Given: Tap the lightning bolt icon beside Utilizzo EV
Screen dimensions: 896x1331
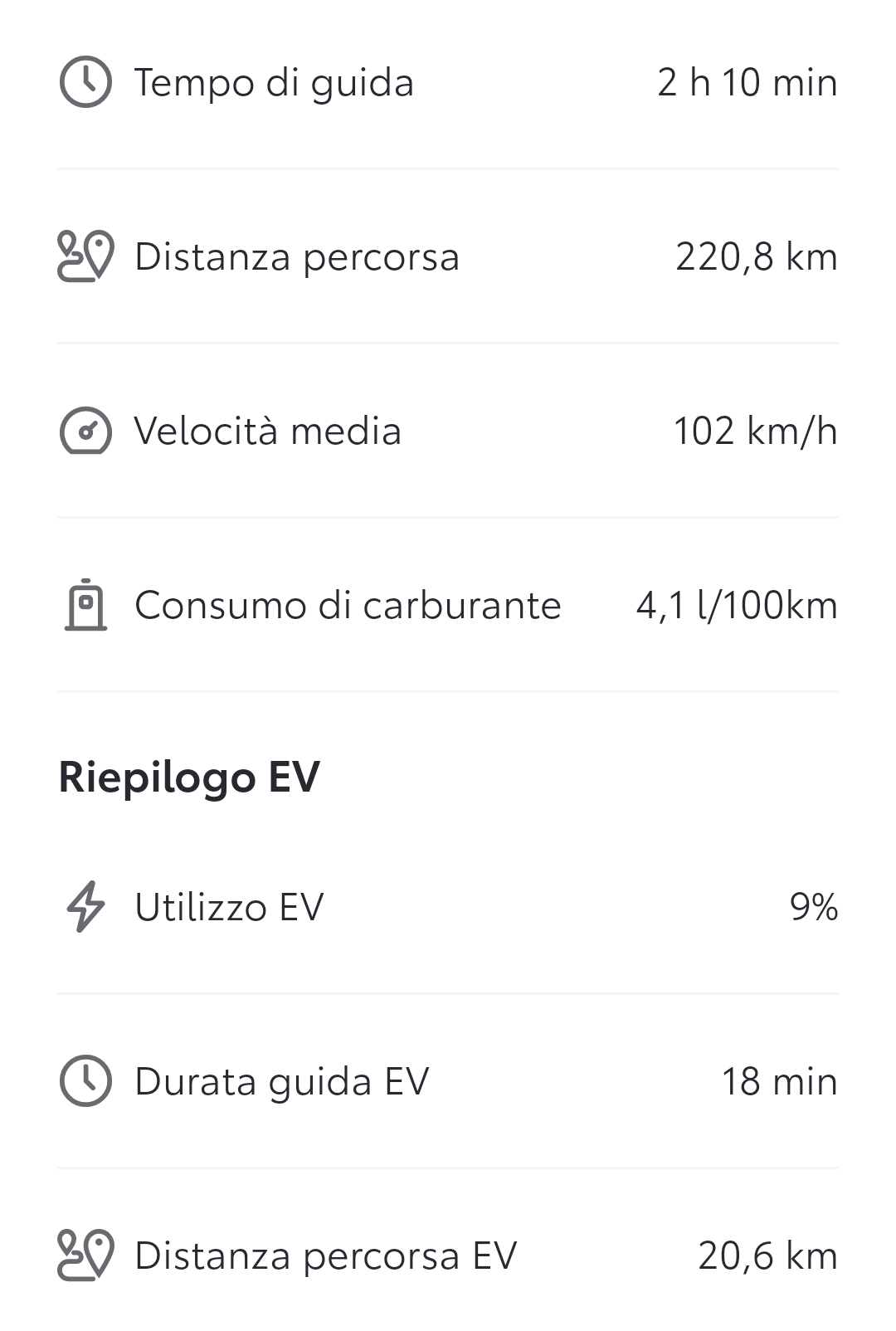Looking at the screenshot, I should 85,907.
